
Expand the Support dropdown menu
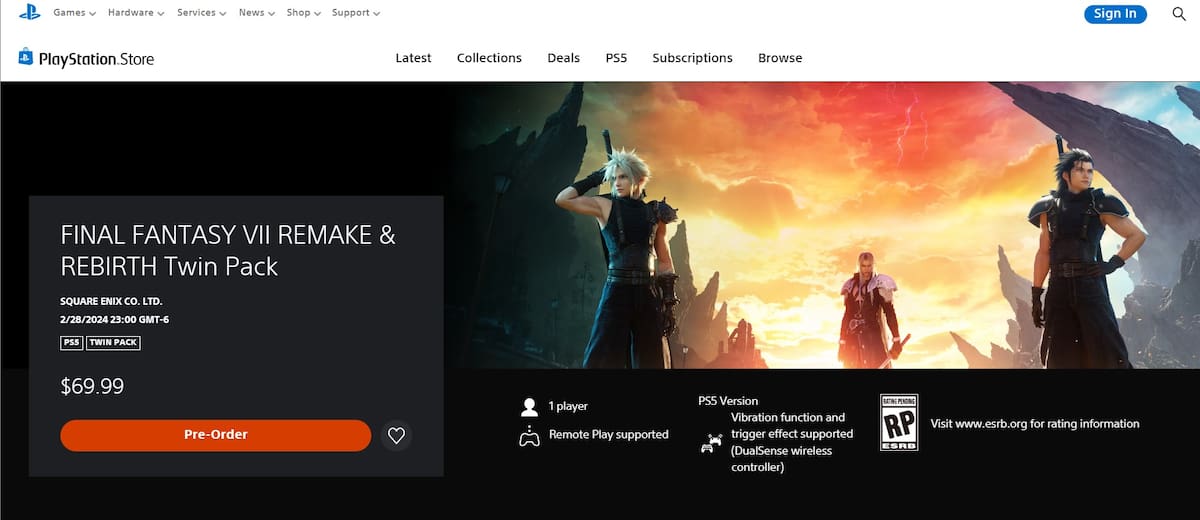(x=355, y=13)
